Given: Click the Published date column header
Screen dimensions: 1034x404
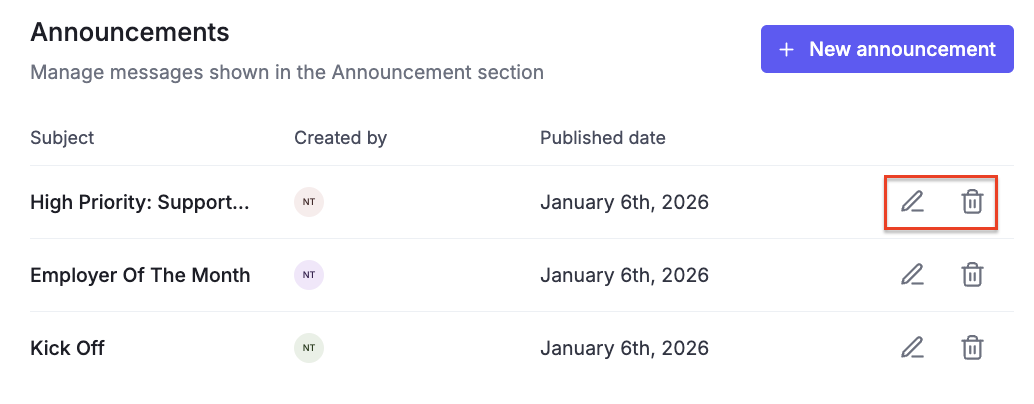Looking at the screenshot, I should click(x=603, y=138).
